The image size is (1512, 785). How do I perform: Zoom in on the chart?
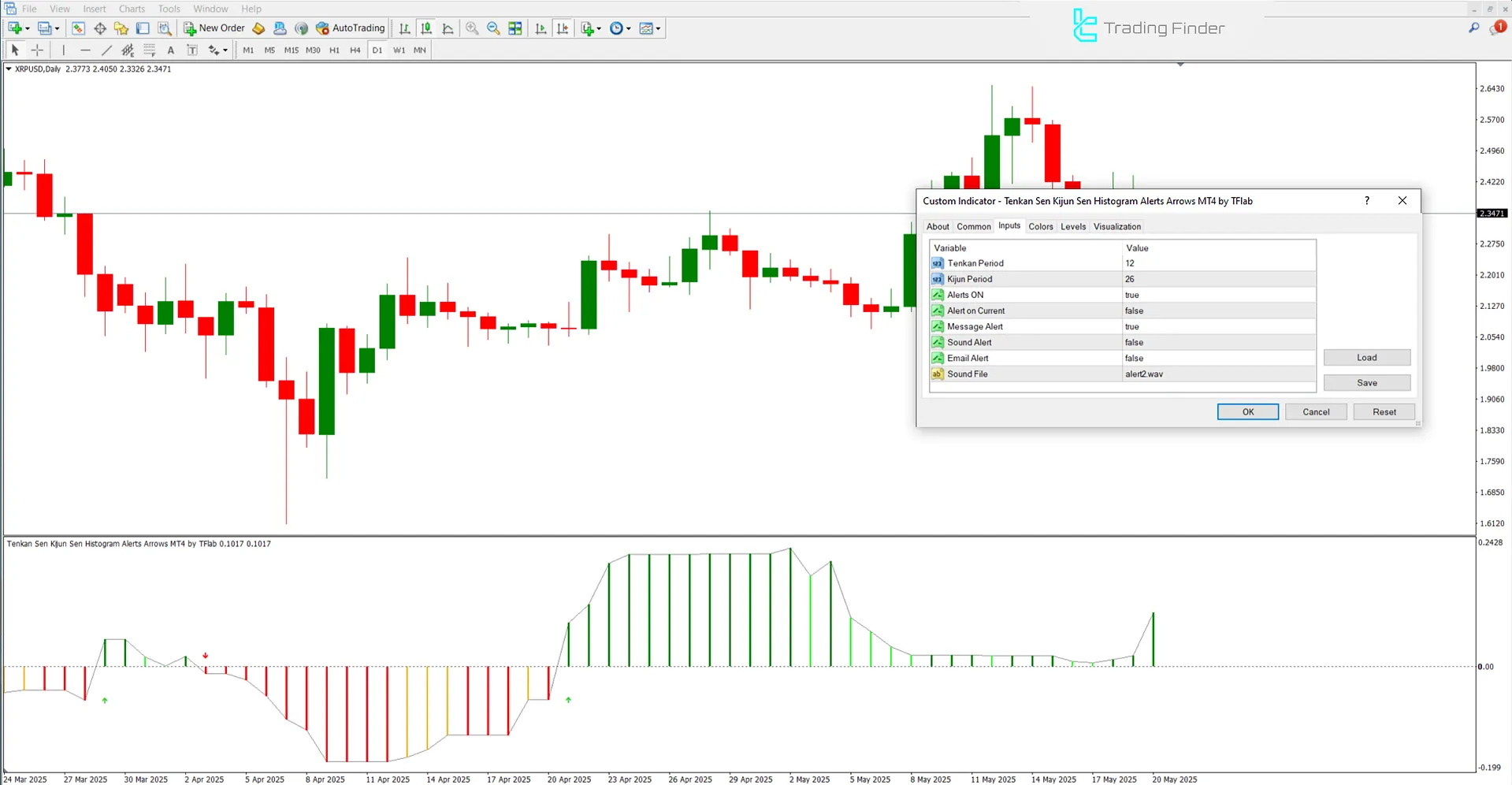(x=472, y=28)
